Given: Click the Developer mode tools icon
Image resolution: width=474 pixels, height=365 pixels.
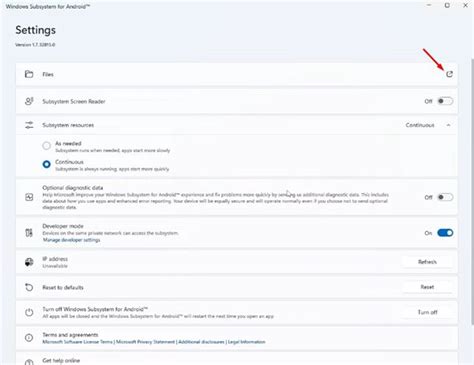Looking at the screenshot, I should tap(29, 233).
